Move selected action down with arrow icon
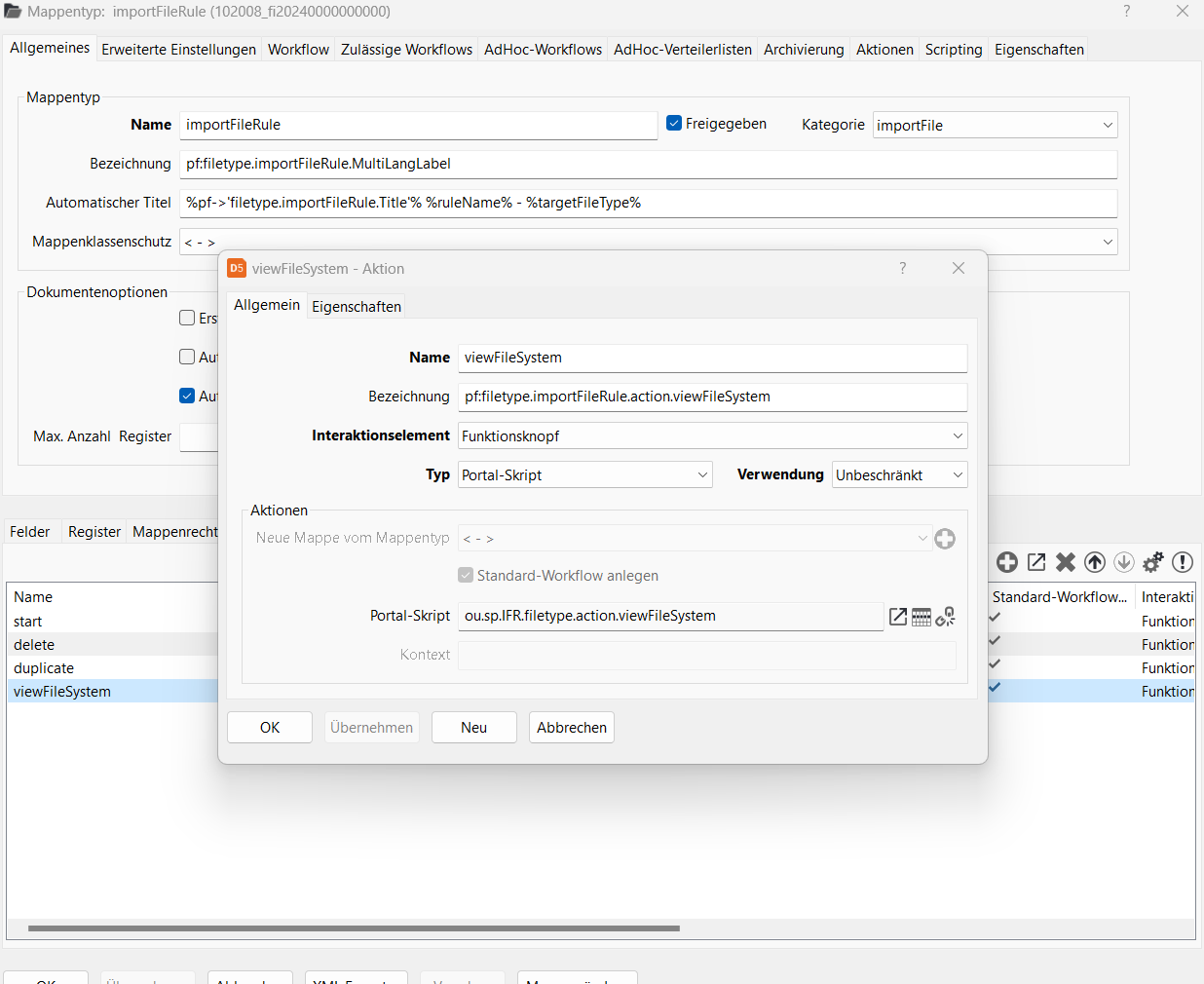1204x984 pixels. (x=1124, y=562)
